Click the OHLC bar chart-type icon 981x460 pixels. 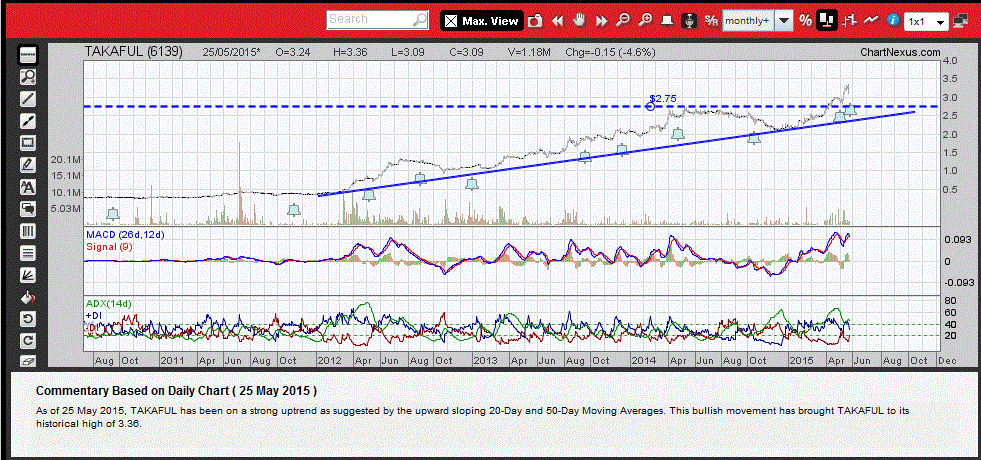[x=849, y=21]
